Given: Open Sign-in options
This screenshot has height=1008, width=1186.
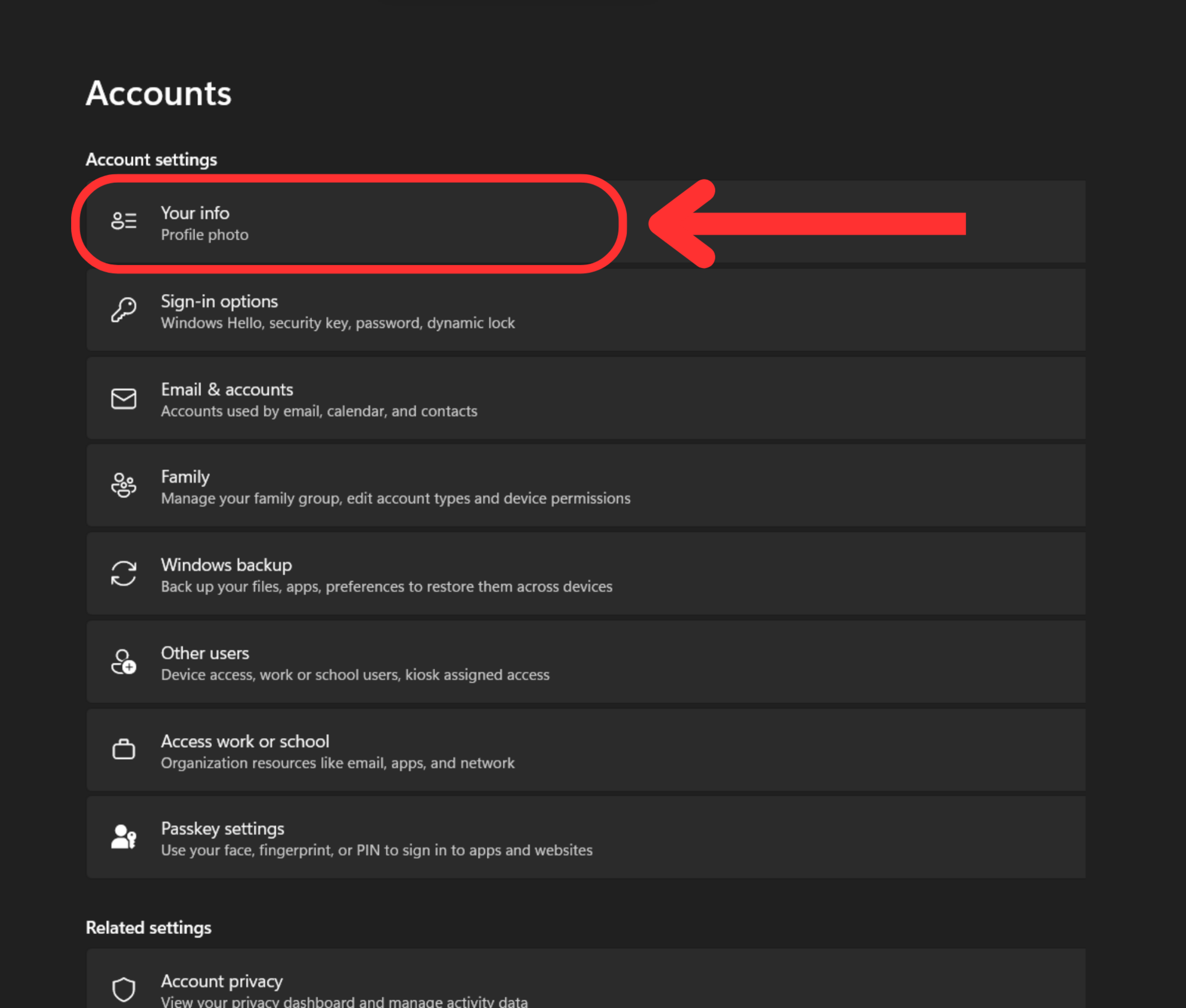Looking at the screenshot, I should [x=219, y=301].
